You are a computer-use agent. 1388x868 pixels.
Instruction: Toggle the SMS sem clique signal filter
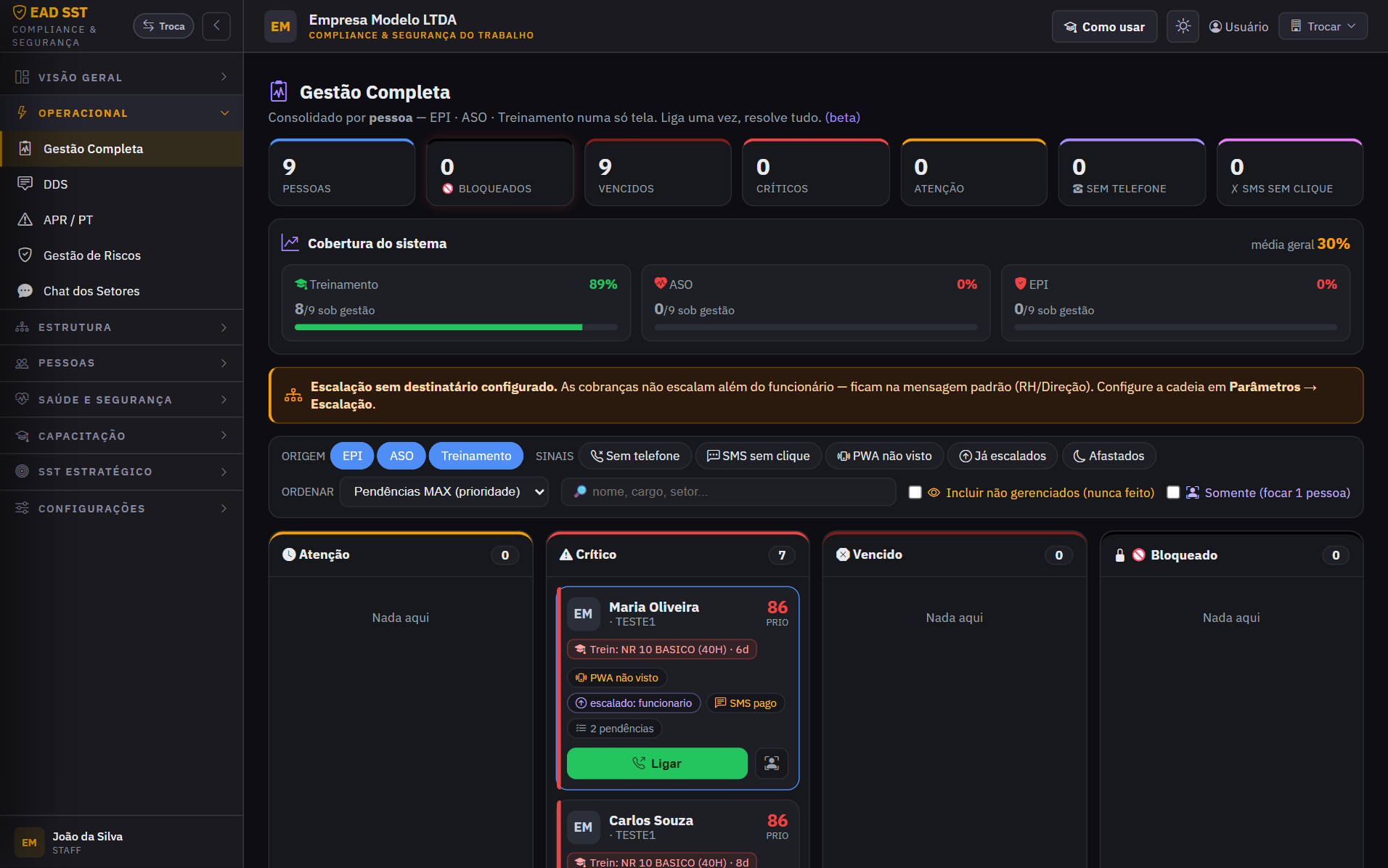pyautogui.click(x=758, y=456)
